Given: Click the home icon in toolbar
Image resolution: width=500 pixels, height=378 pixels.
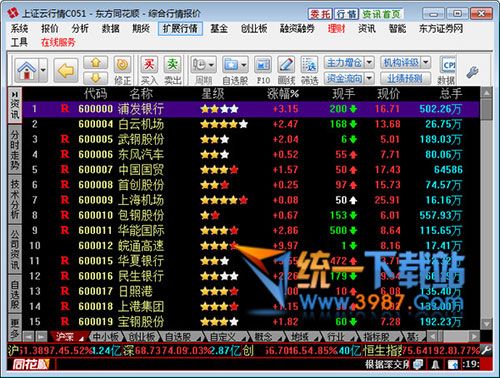Looking at the screenshot, I should pyautogui.click(x=27, y=70).
